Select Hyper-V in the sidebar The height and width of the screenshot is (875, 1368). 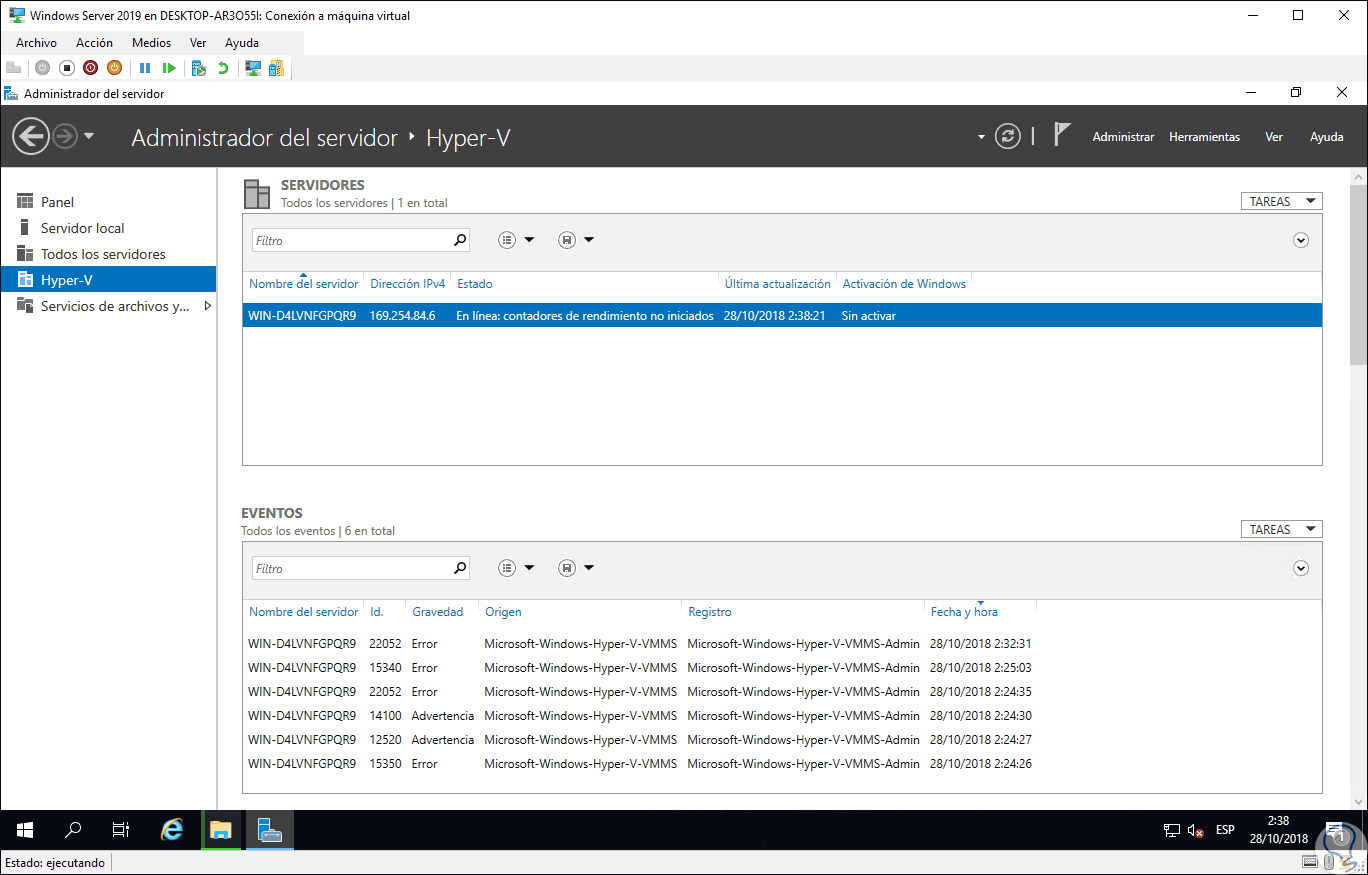tap(108, 280)
